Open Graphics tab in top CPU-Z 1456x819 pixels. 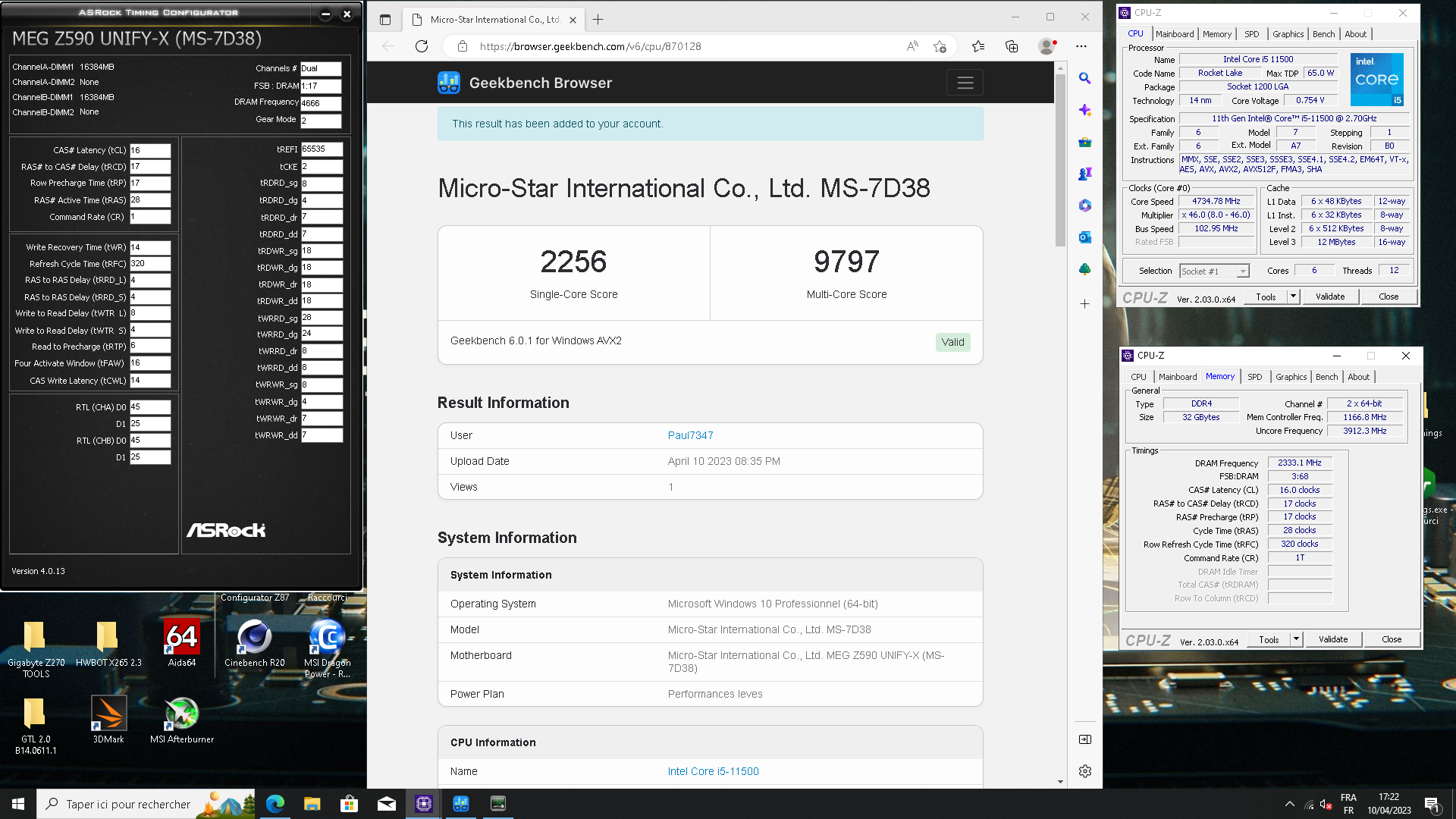[1288, 34]
